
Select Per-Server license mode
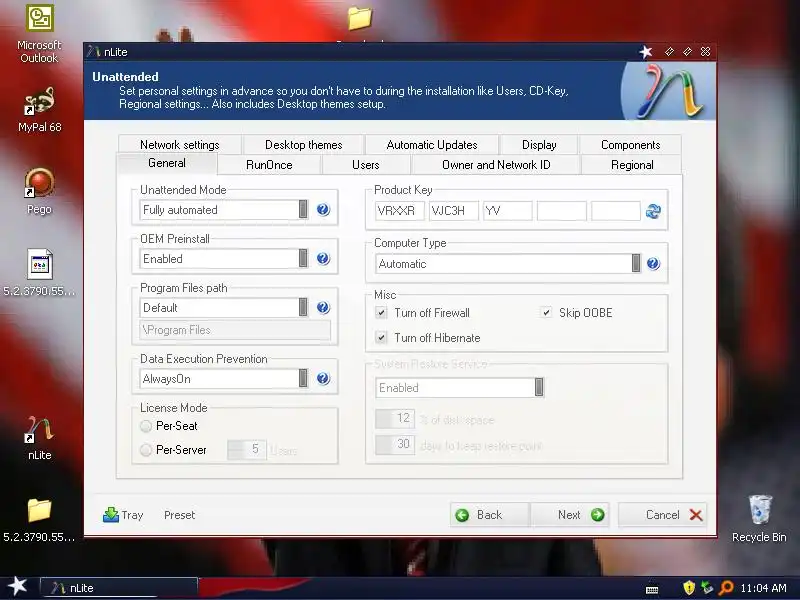click(146, 449)
